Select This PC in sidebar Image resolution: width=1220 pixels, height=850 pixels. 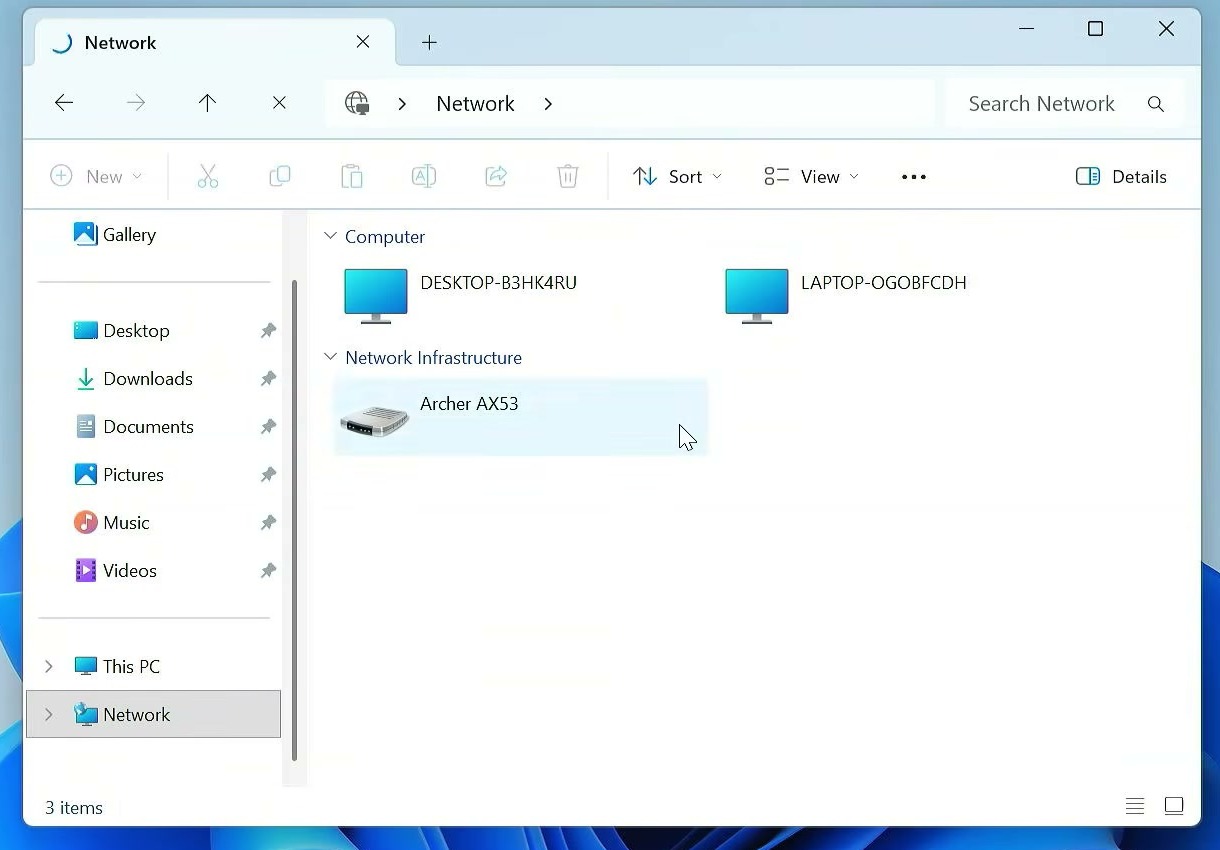point(117,666)
